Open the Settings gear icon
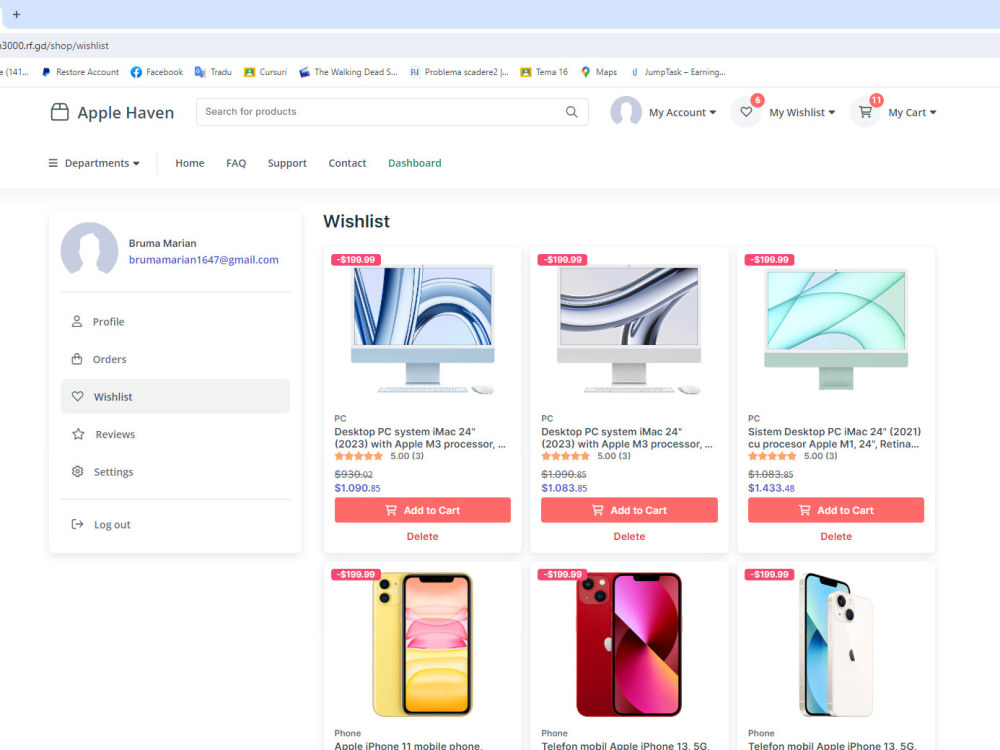 tap(77, 471)
